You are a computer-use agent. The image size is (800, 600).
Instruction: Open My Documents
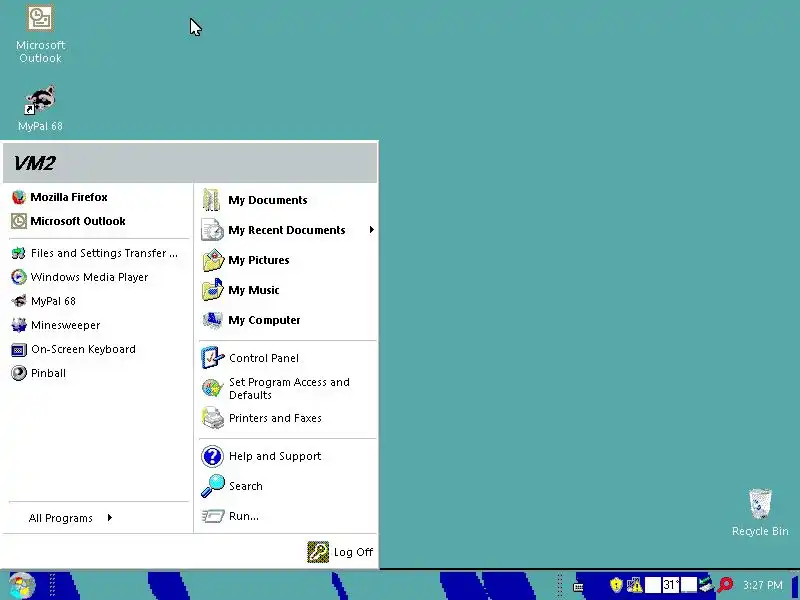[287, 200]
